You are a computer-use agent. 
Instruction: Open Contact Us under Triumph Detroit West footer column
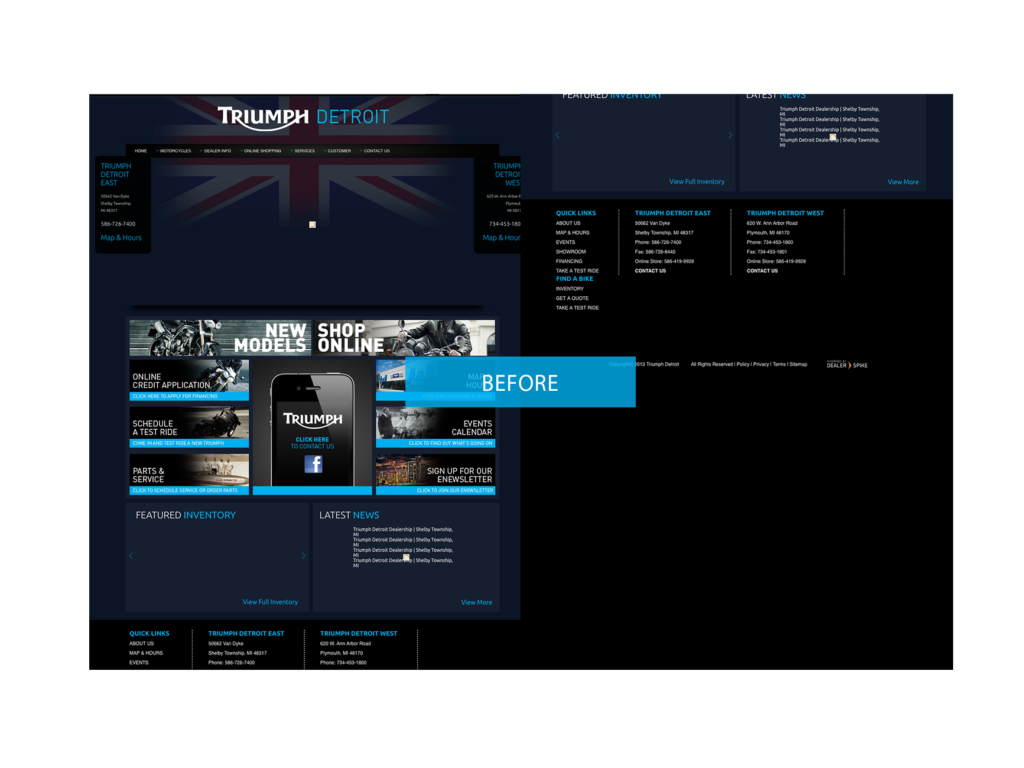762,270
